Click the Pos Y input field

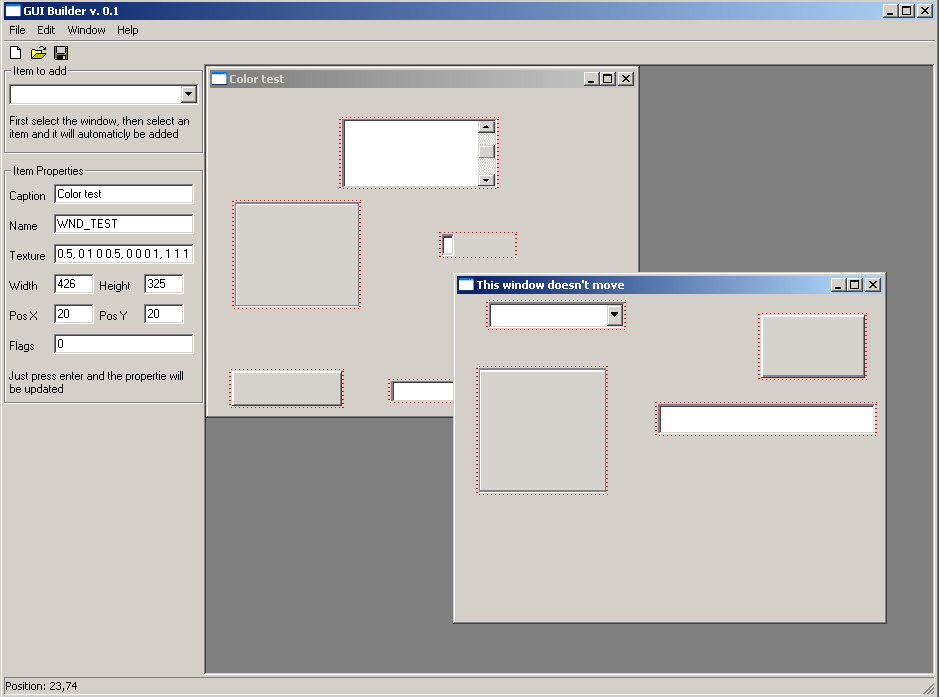tap(163, 314)
